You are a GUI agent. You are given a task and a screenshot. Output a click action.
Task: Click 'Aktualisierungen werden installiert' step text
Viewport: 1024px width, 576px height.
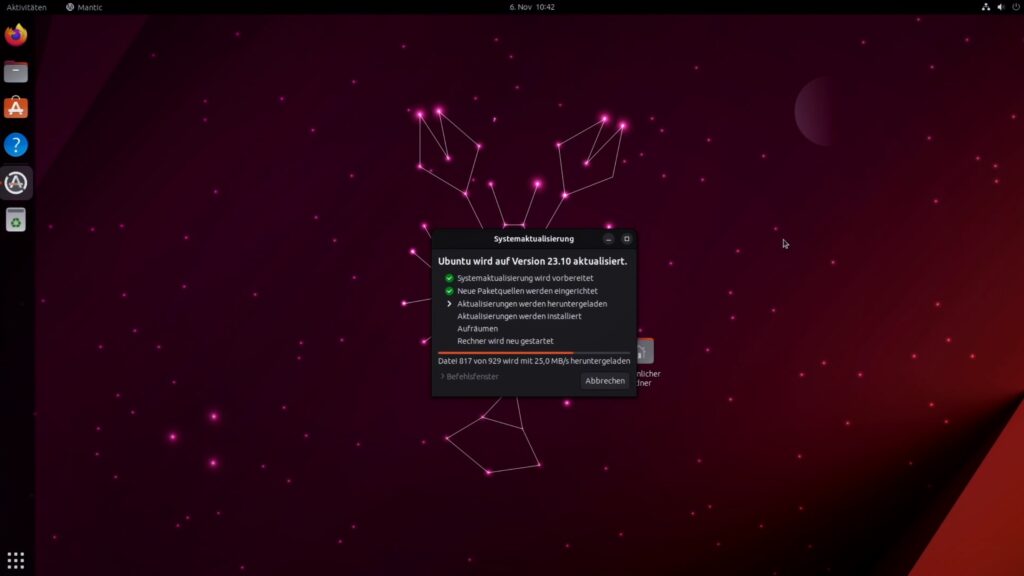tap(519, 316)
